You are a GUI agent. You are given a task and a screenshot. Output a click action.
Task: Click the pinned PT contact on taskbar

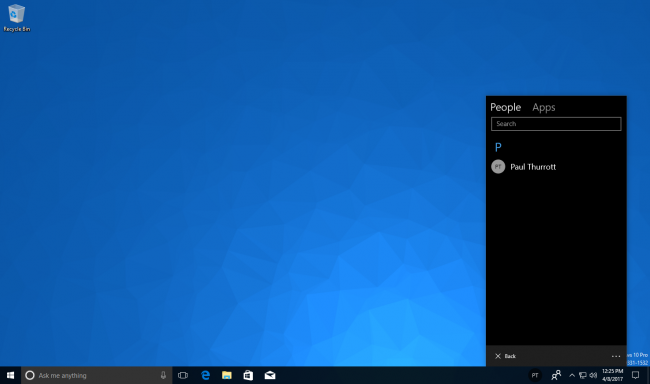click(x=535, y=376)
